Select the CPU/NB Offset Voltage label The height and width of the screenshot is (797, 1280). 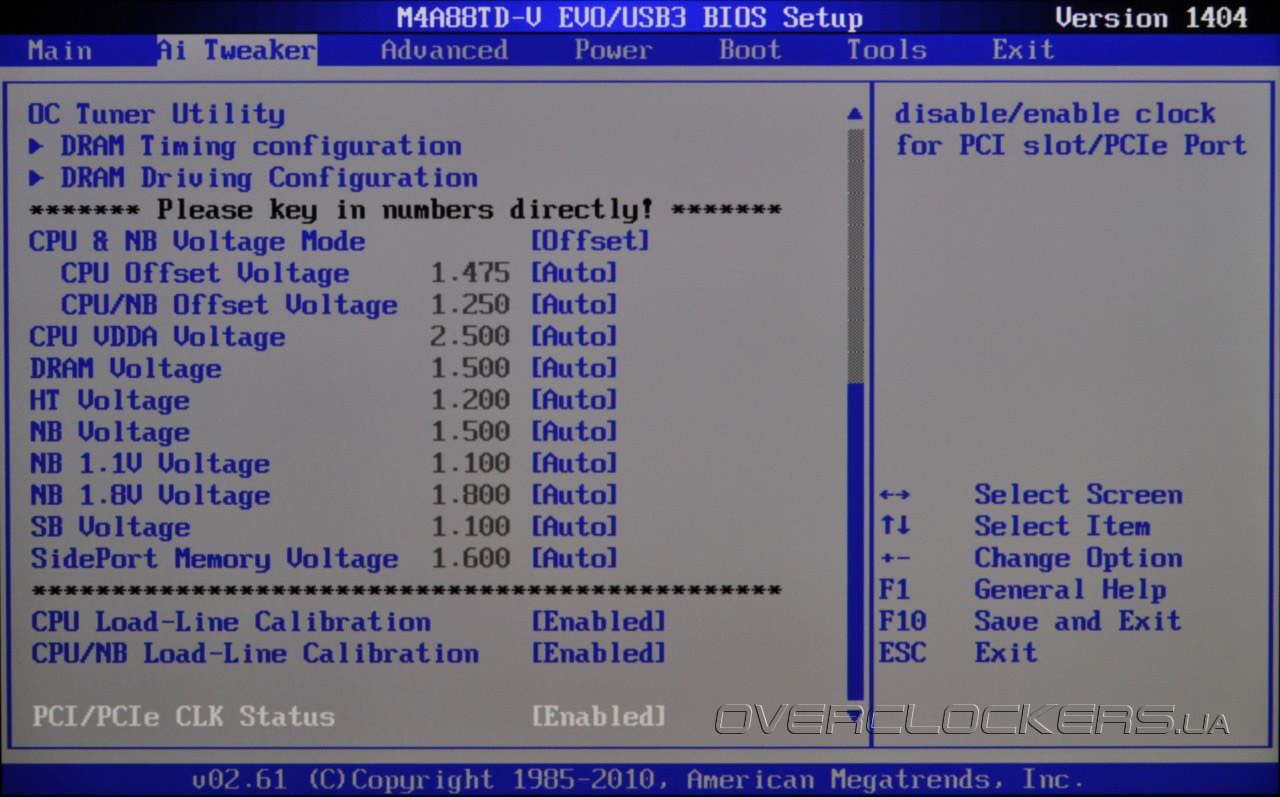coord(229,305)
